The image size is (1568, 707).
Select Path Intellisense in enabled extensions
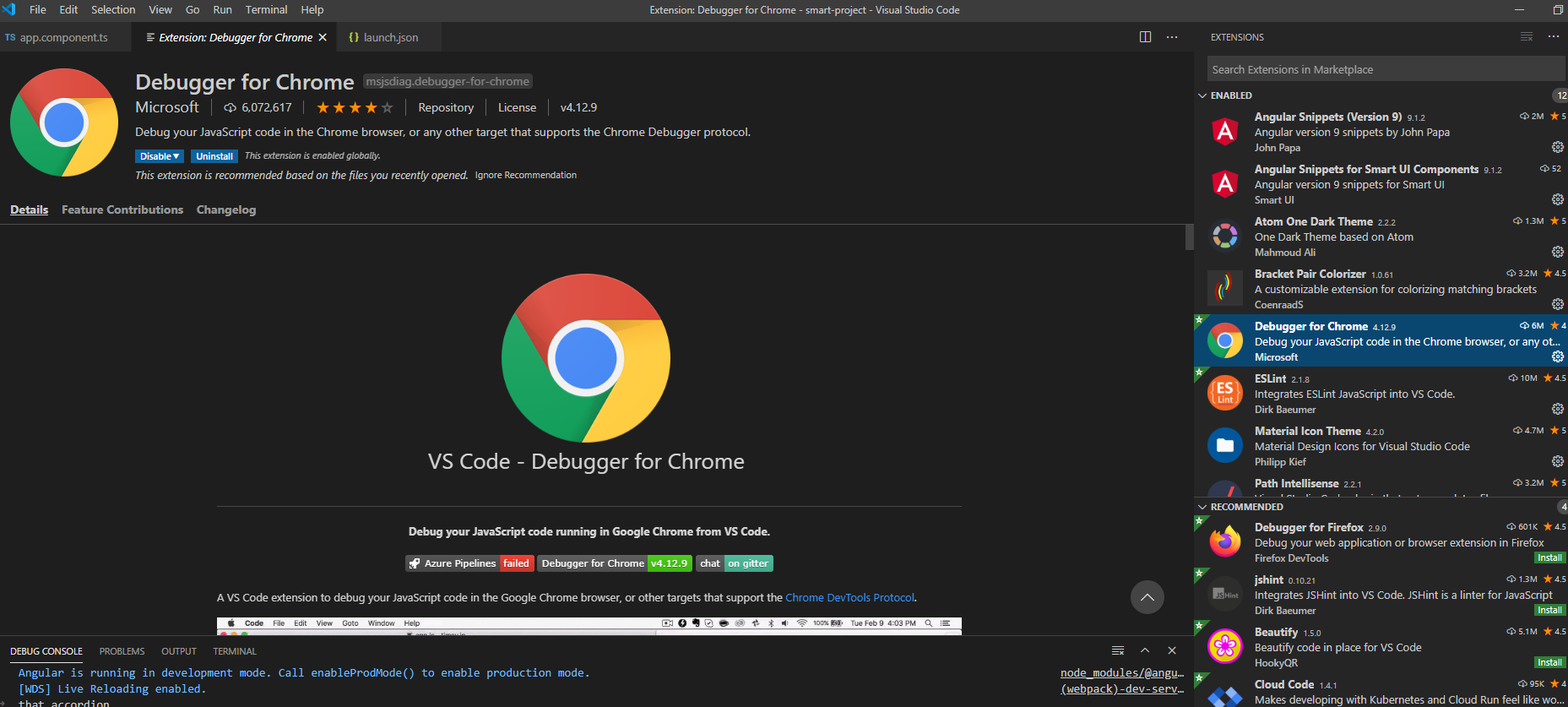[x=1381, y=485]
